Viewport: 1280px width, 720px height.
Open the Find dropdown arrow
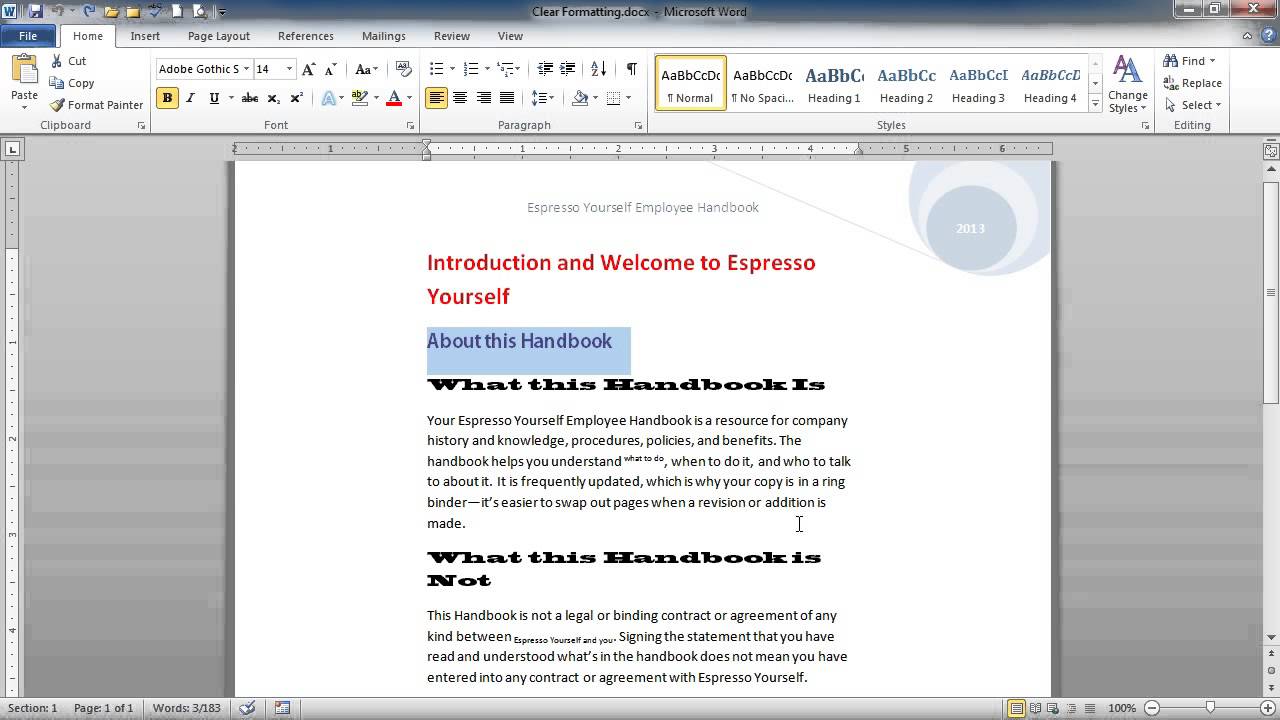[1212, 61]
